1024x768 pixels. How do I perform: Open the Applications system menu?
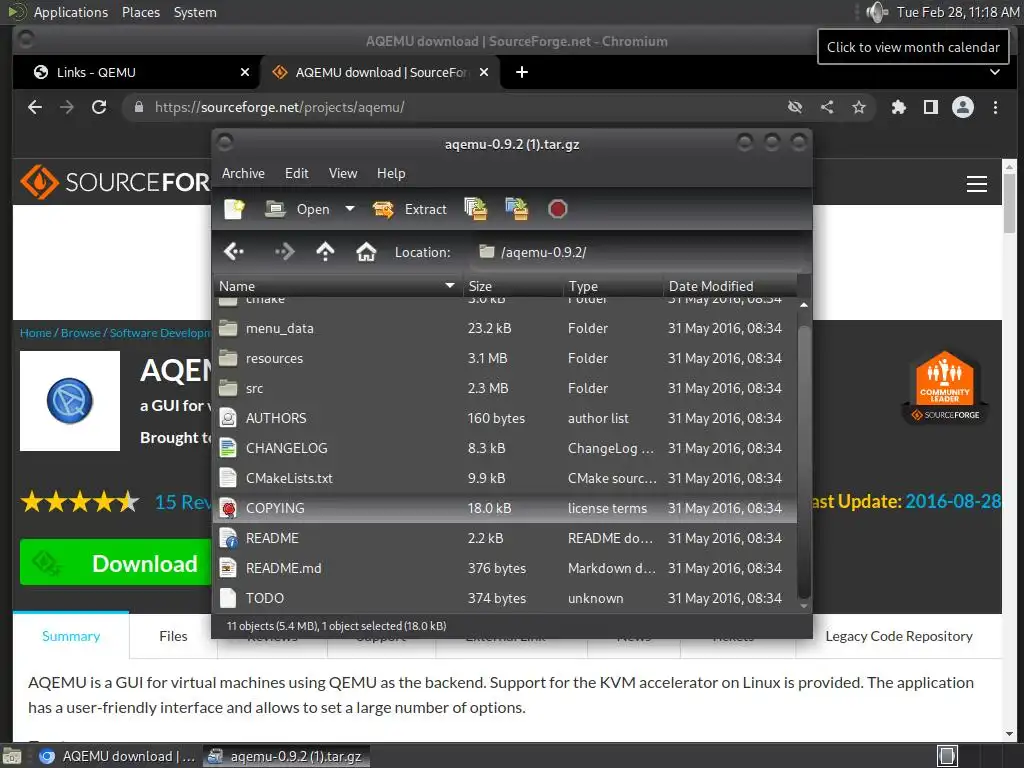(x=71, y=12)
